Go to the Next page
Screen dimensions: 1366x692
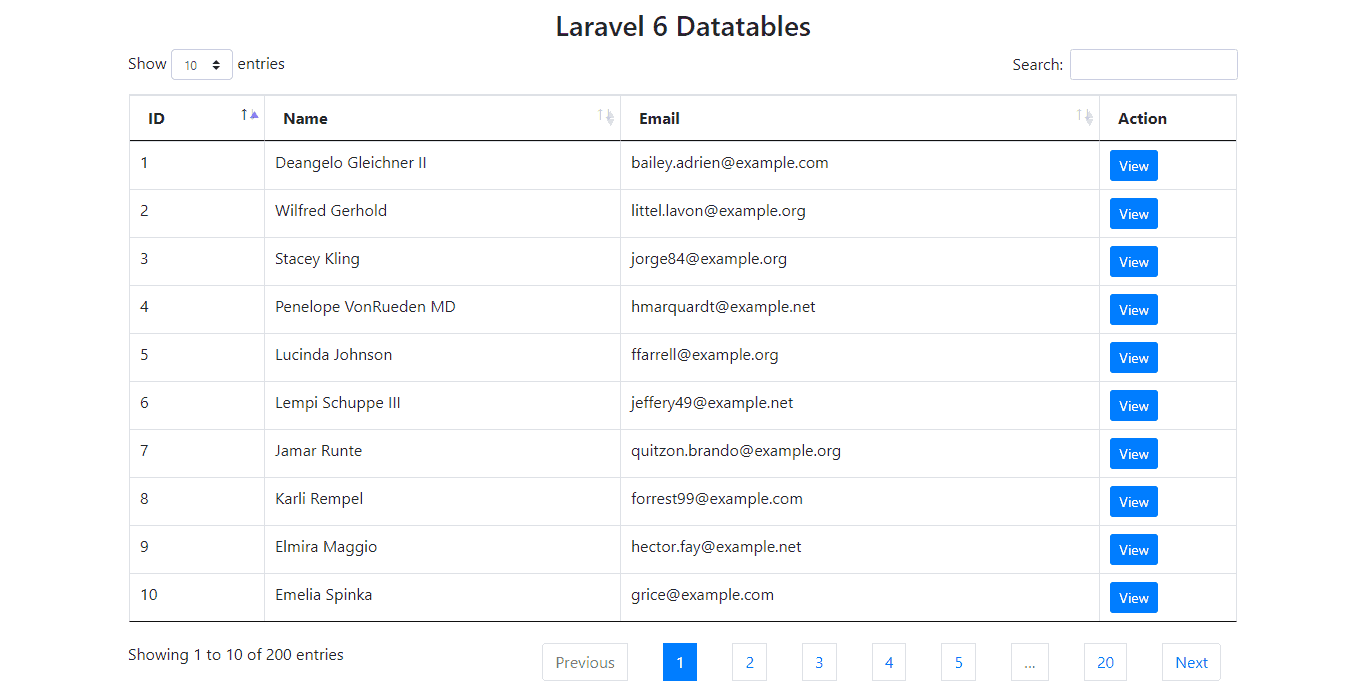point(1191,662)
